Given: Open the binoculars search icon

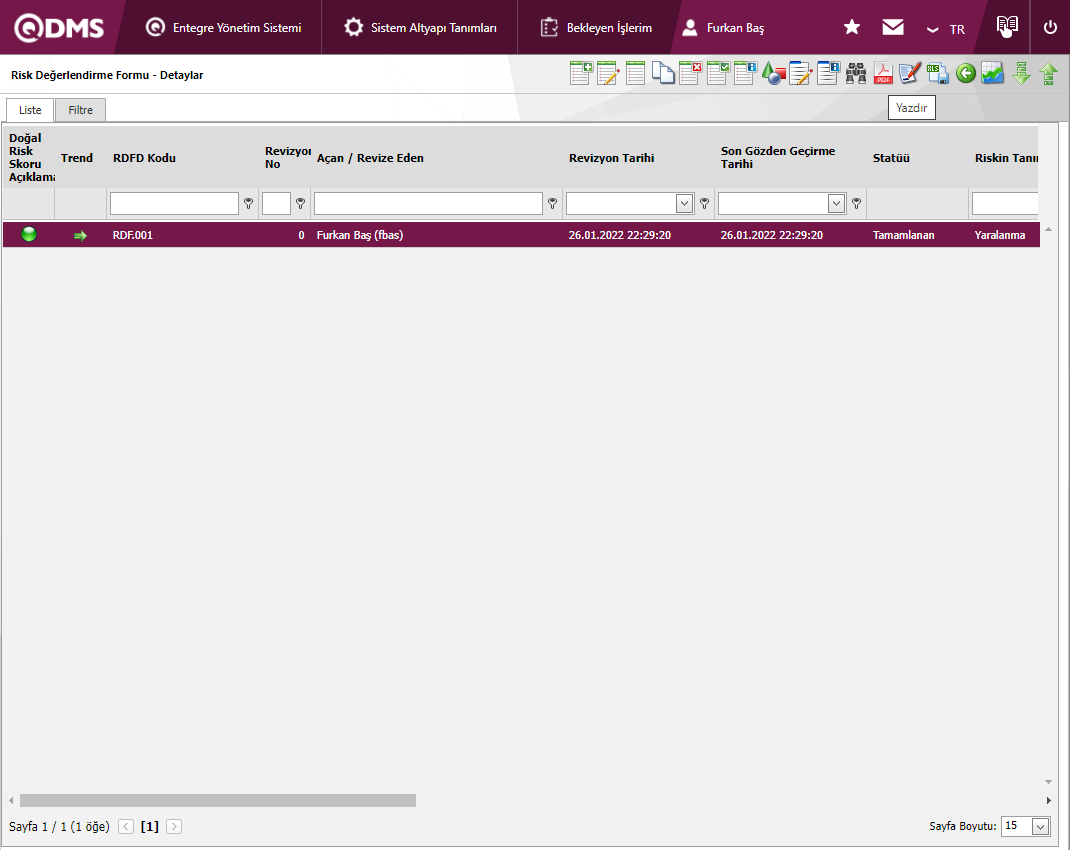Looking at the screenshot, I should click(856, 74).
